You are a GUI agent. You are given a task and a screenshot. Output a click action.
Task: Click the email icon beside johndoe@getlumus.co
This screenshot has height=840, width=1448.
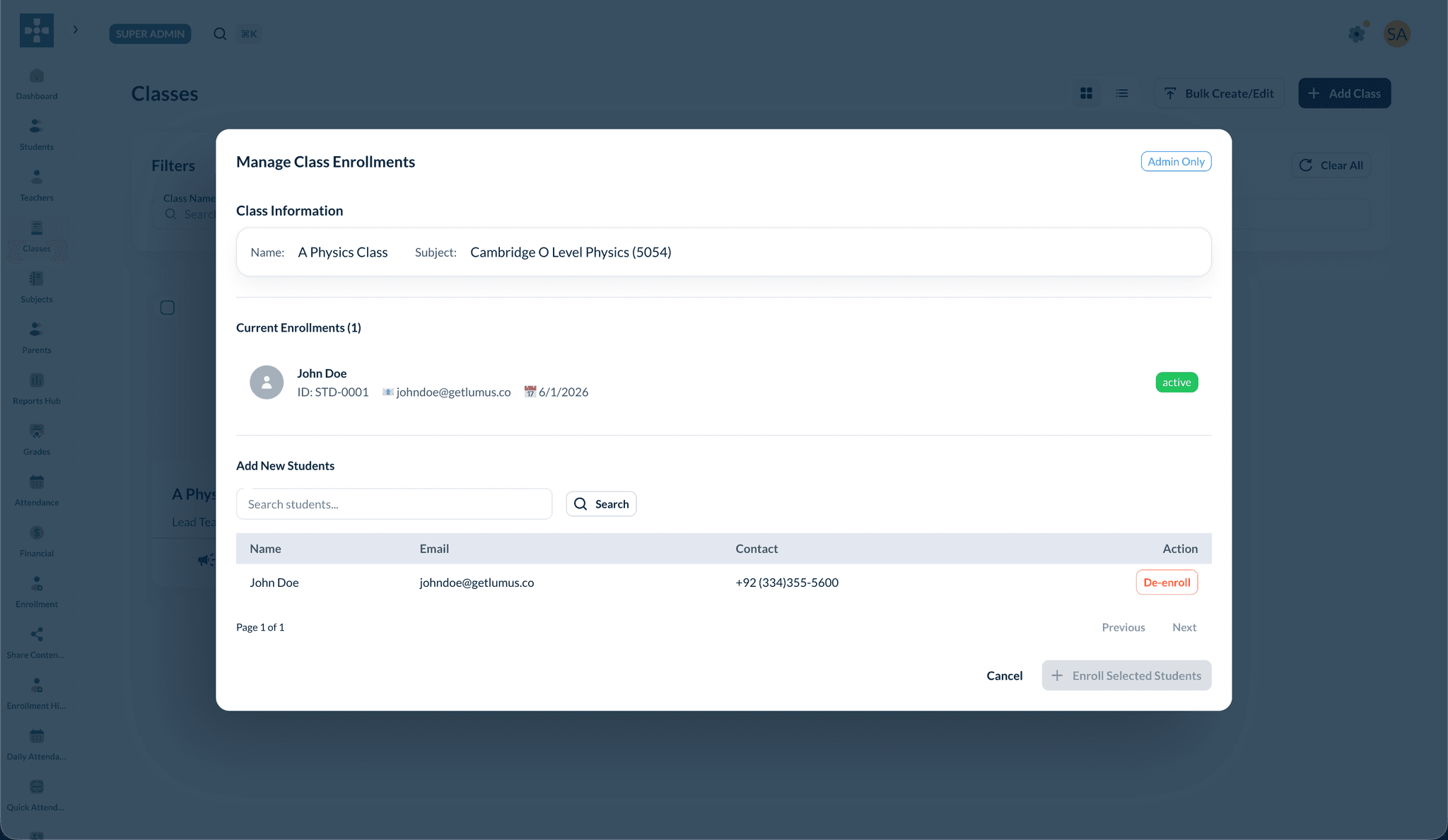tap(388, 392)
